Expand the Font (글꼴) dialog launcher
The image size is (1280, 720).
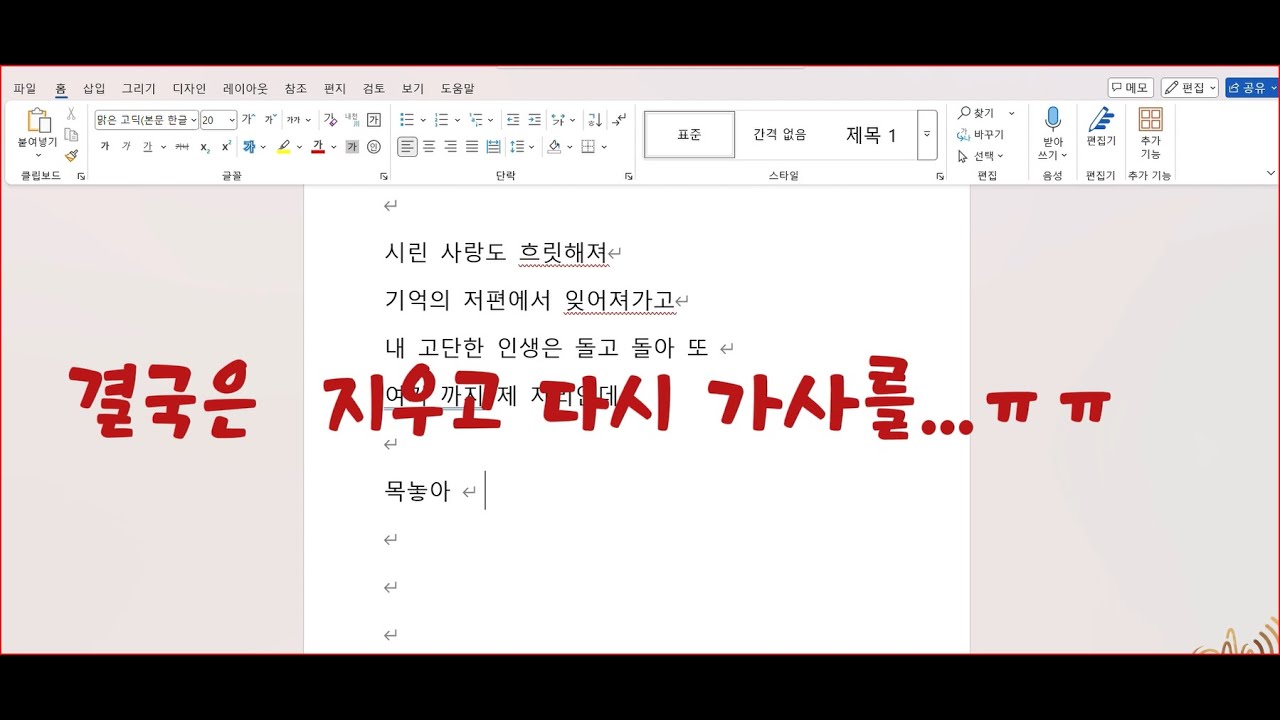pos(384,176)
